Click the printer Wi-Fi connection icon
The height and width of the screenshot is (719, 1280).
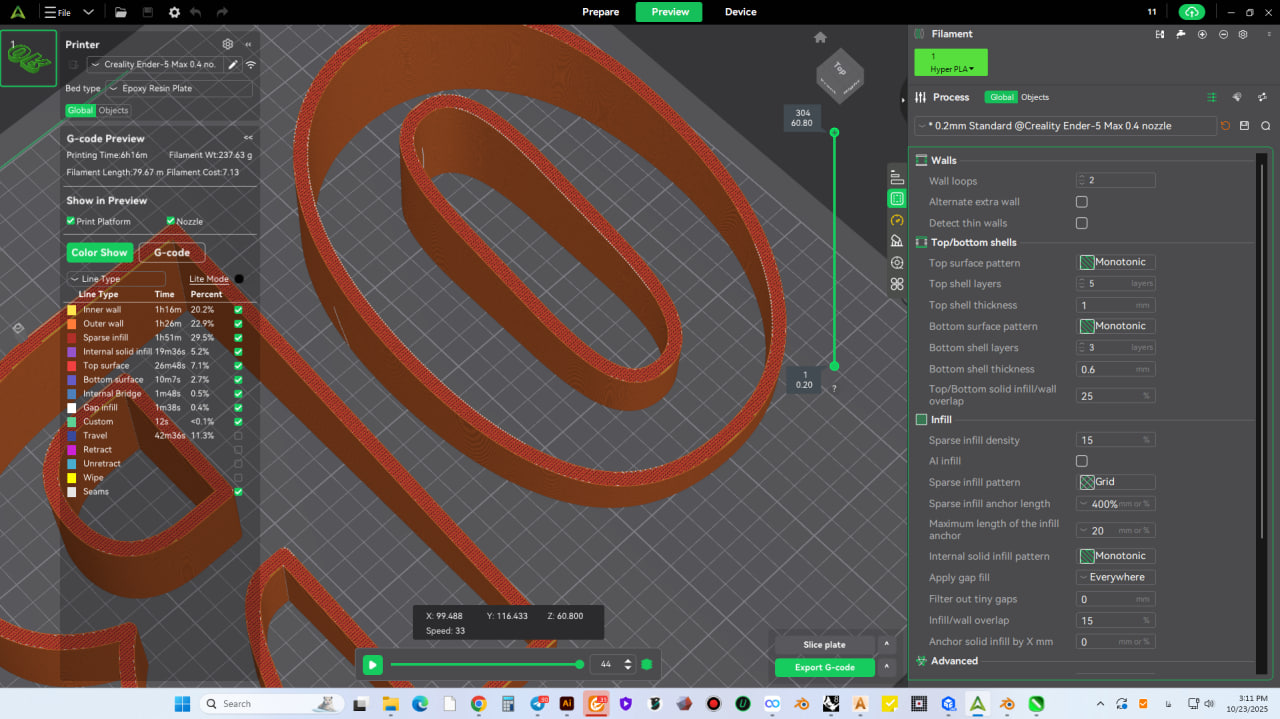click(250, 65)
